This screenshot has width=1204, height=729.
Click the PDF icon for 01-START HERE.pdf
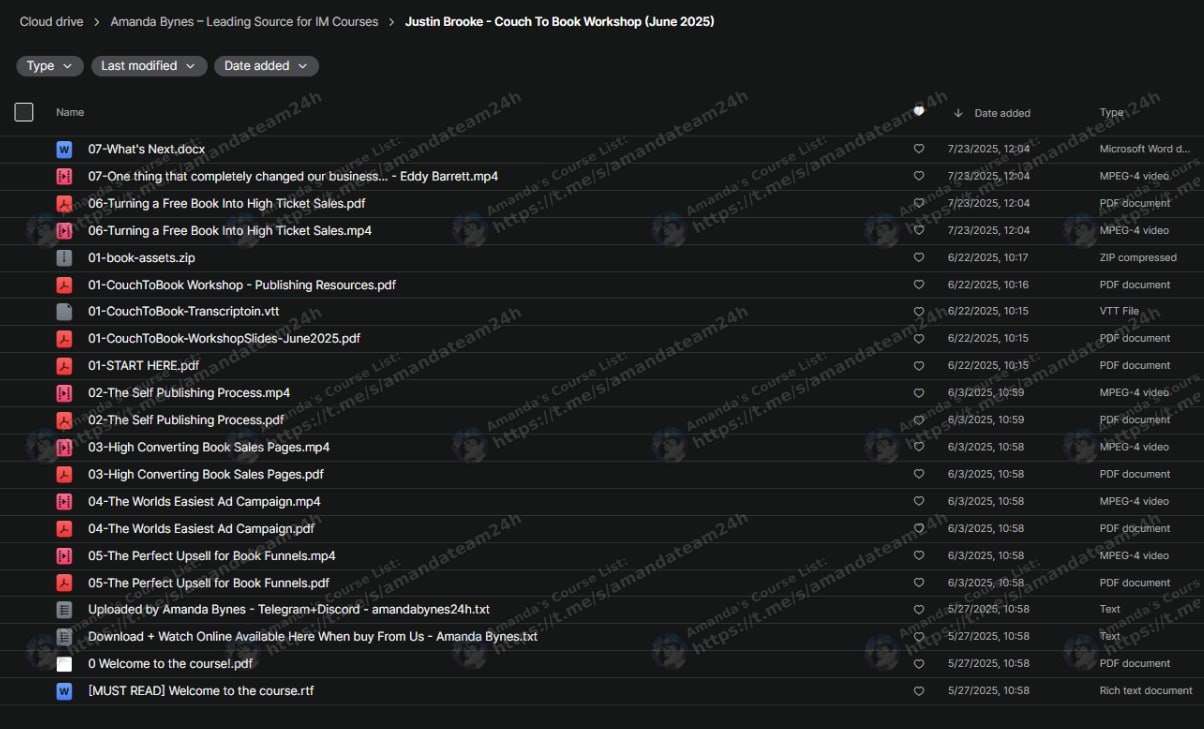pyautogui.click(x=64, y=366)
